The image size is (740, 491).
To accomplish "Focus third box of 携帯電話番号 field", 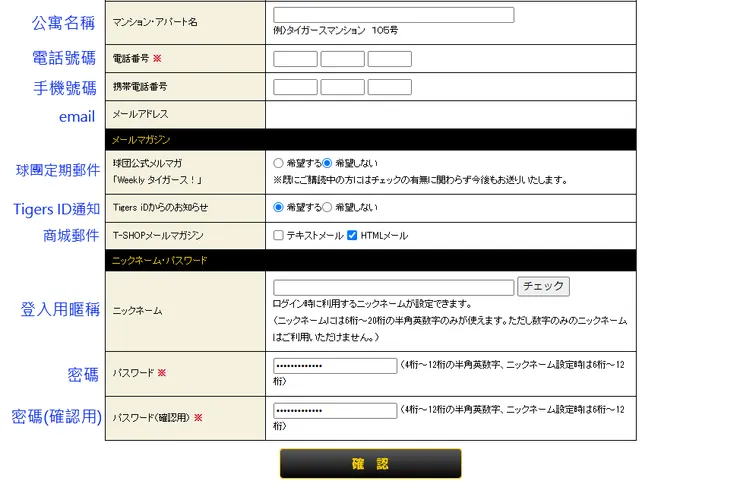I will (390, 87).
